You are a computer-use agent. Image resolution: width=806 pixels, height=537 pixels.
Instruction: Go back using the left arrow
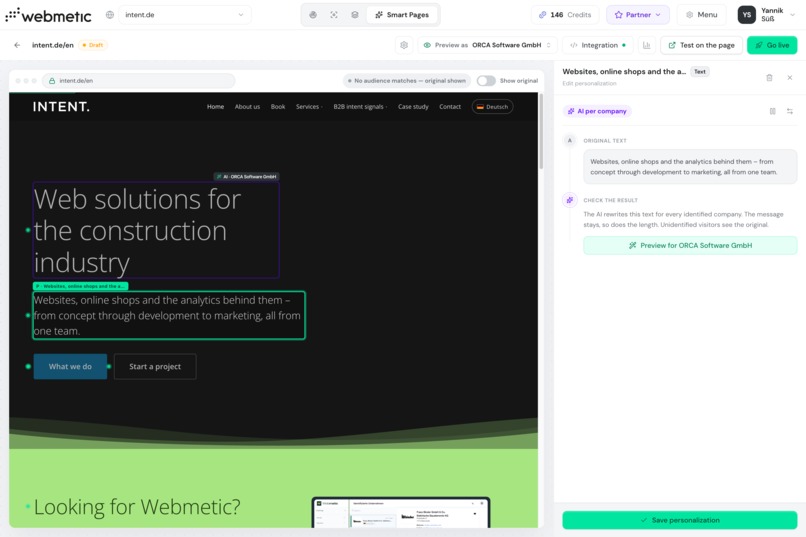17,45
